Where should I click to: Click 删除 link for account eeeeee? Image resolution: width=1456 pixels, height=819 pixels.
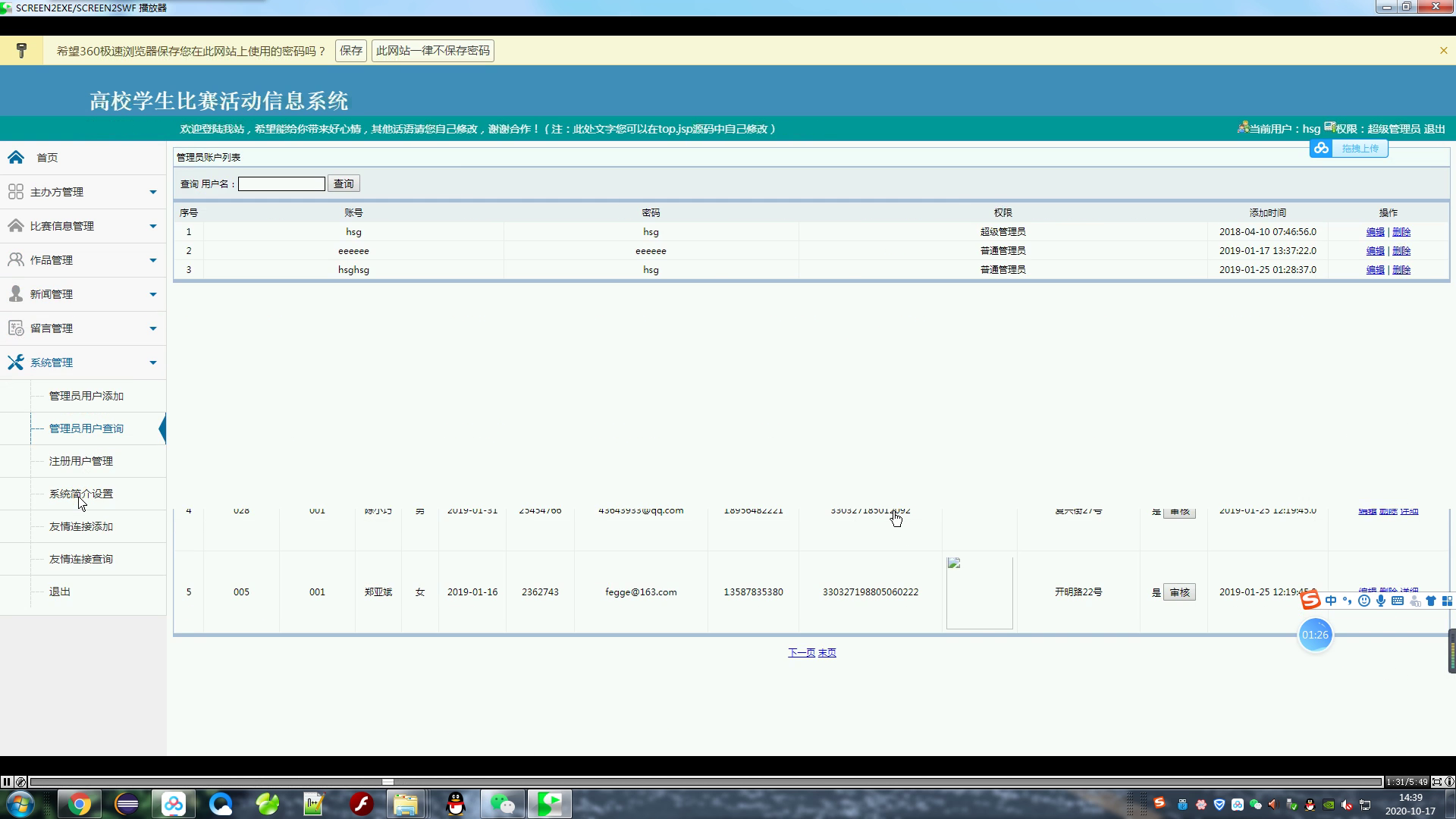pos(1401,251)
